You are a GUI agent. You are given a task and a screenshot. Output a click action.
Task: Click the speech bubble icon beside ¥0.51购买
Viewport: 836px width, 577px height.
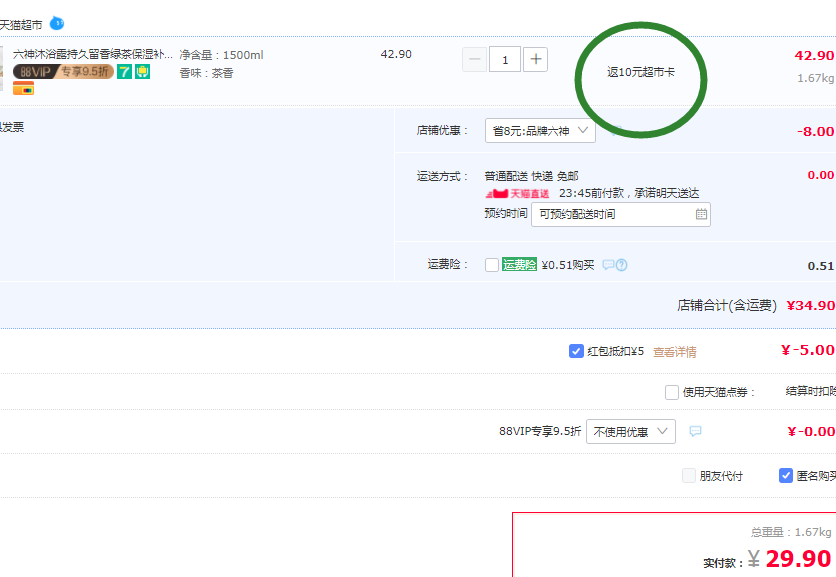point(608,265)
